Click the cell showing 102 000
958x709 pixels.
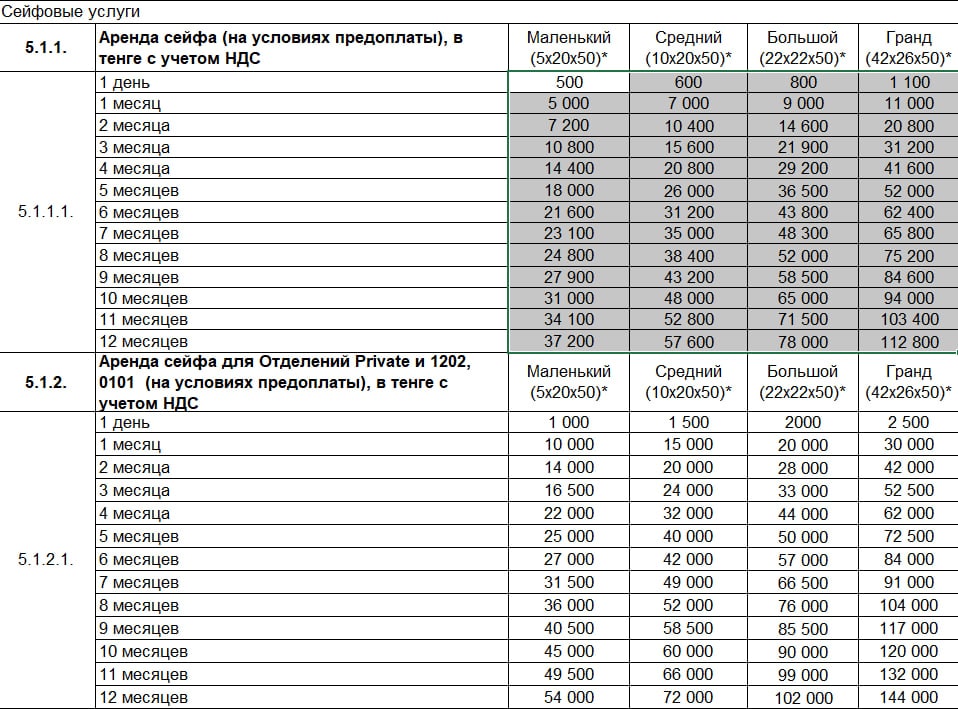pos(802,698)
